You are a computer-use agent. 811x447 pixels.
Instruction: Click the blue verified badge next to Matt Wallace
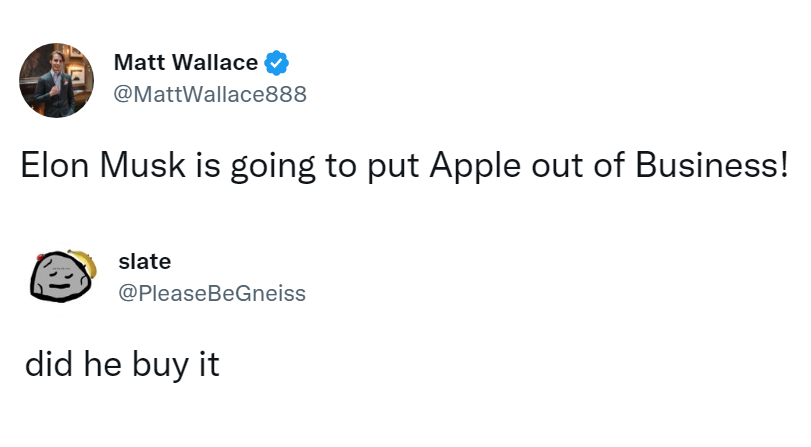pos(277,63)
